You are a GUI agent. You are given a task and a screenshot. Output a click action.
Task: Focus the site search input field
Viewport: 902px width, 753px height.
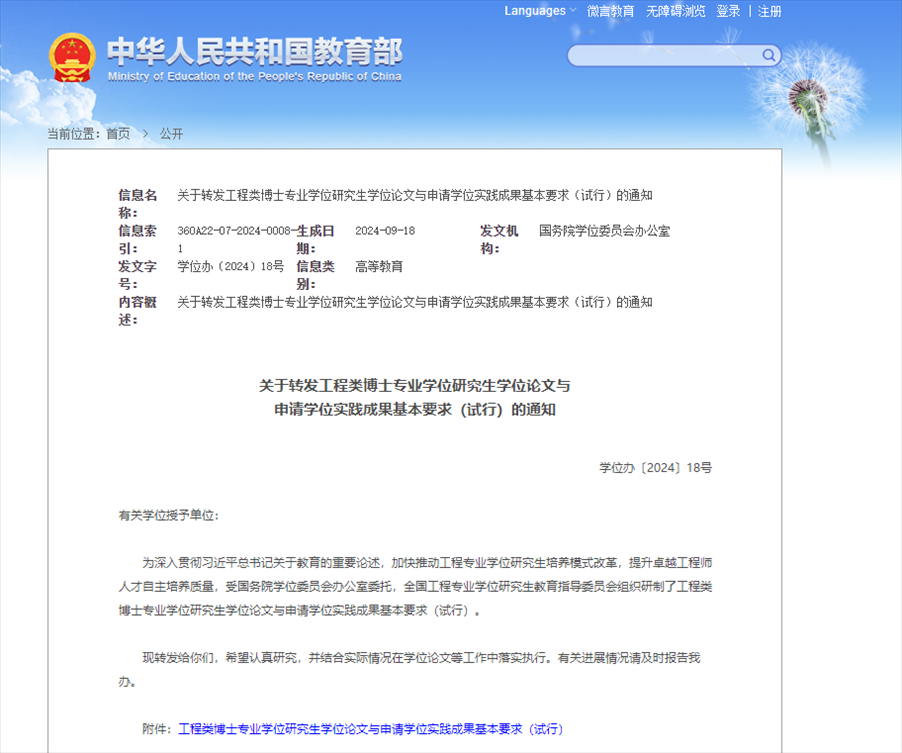(662, 55)
